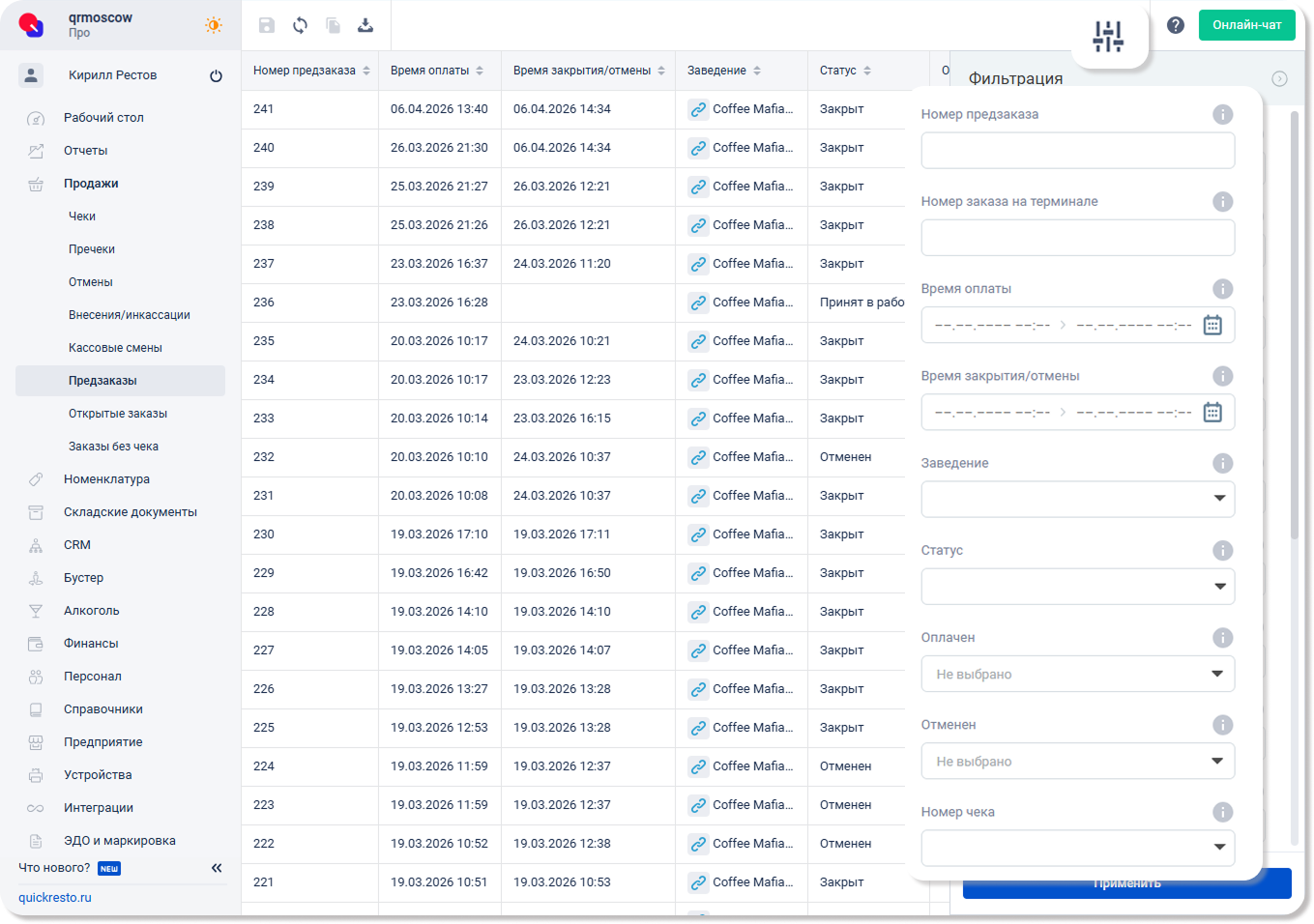Screen dimensions: 1314x924
Task: Open calendar for Время оплаты filter
Action: coord(1212,325)
